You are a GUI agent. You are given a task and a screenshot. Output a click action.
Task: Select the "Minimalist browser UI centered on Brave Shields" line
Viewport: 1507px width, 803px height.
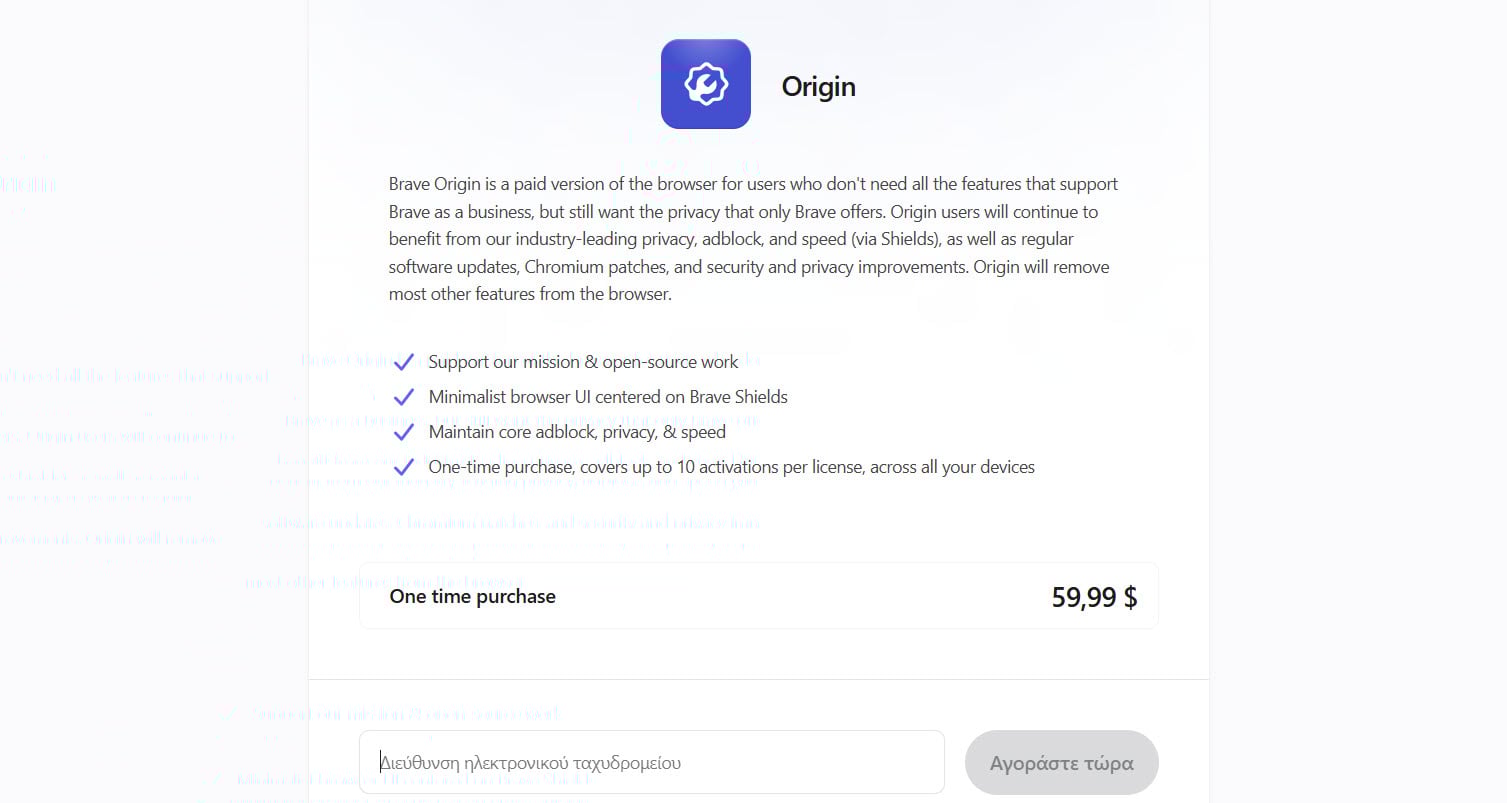click(x=608, y=397)
